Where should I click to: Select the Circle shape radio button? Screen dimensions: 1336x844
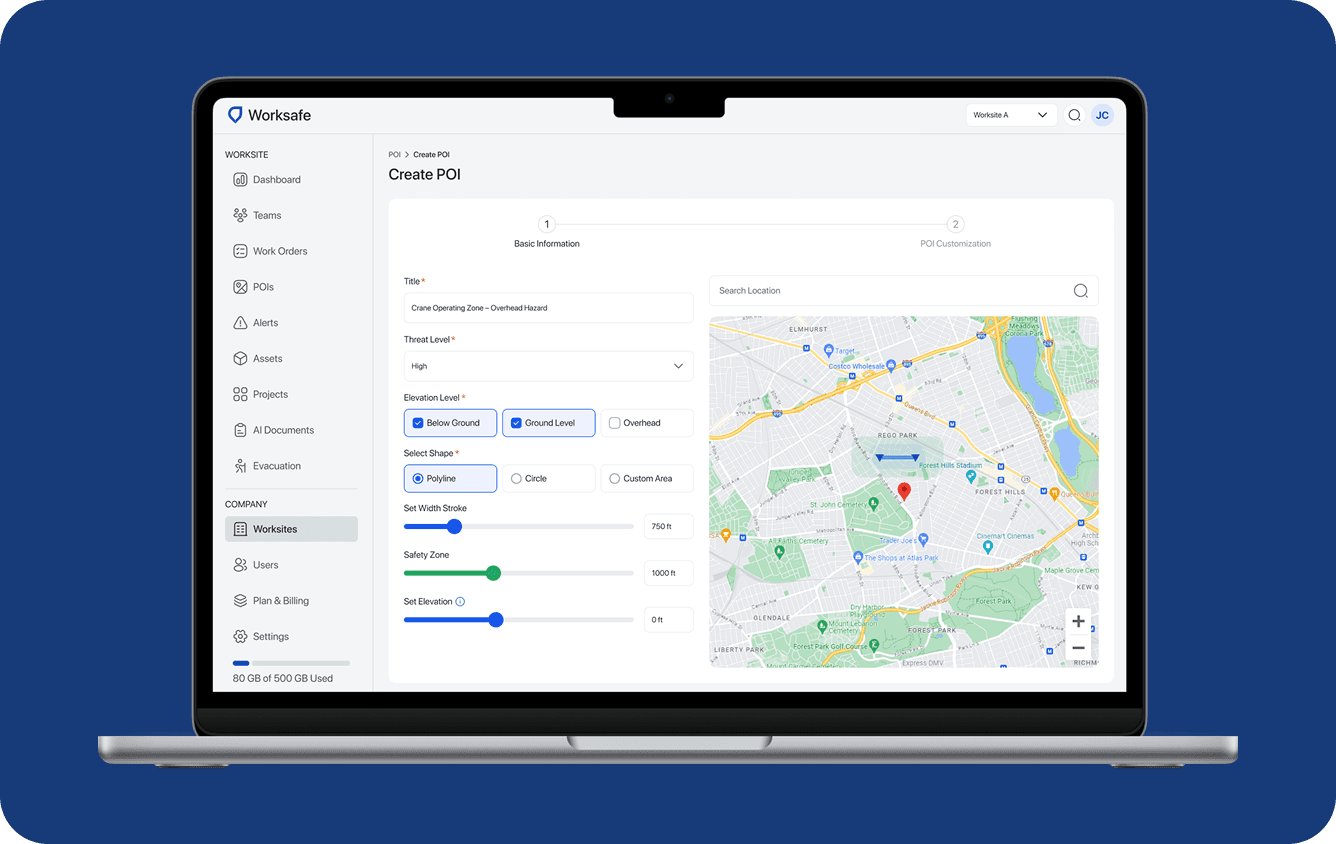tap(516, 479)
